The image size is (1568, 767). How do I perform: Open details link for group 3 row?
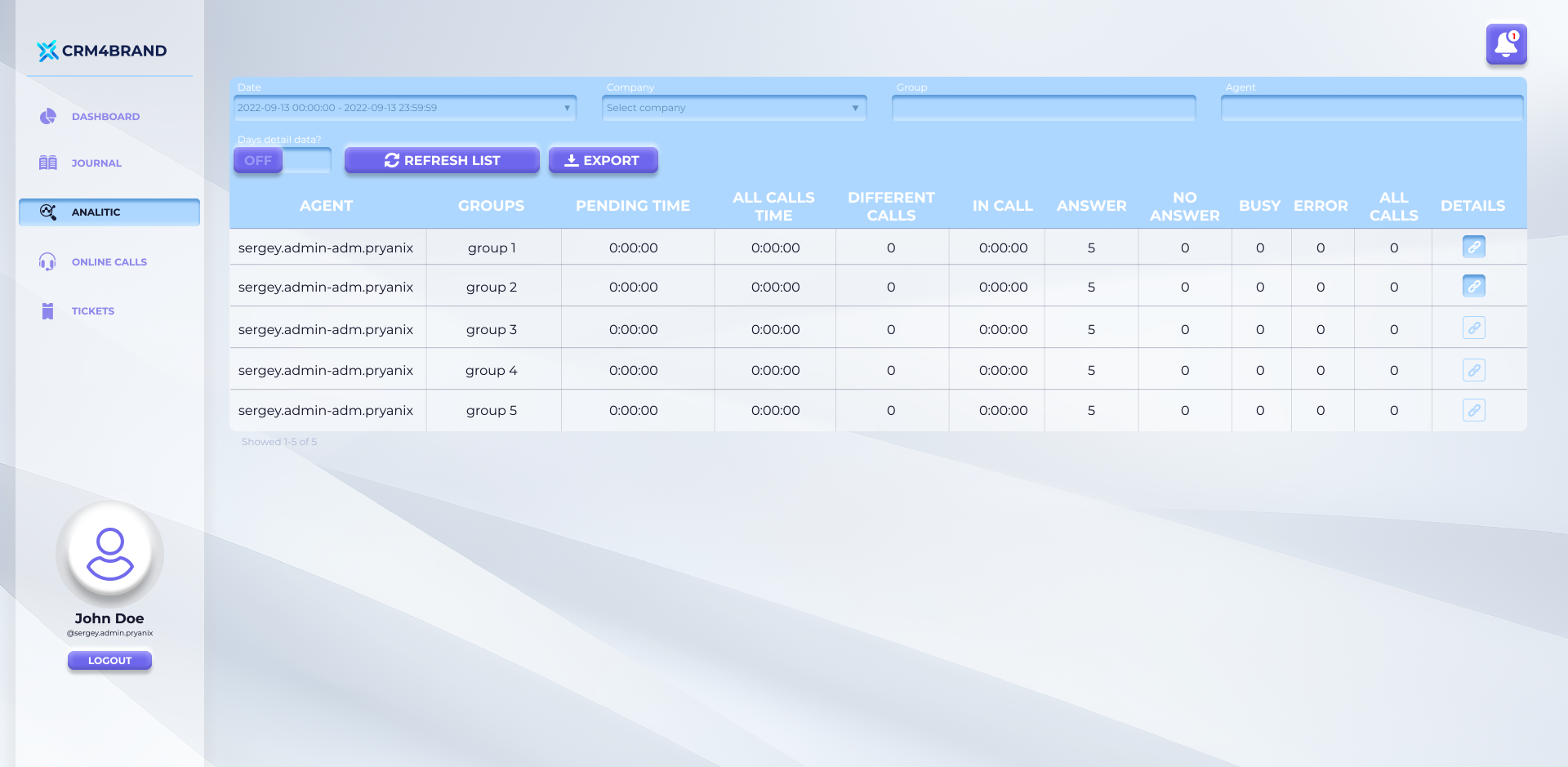tap(1473, 328)
